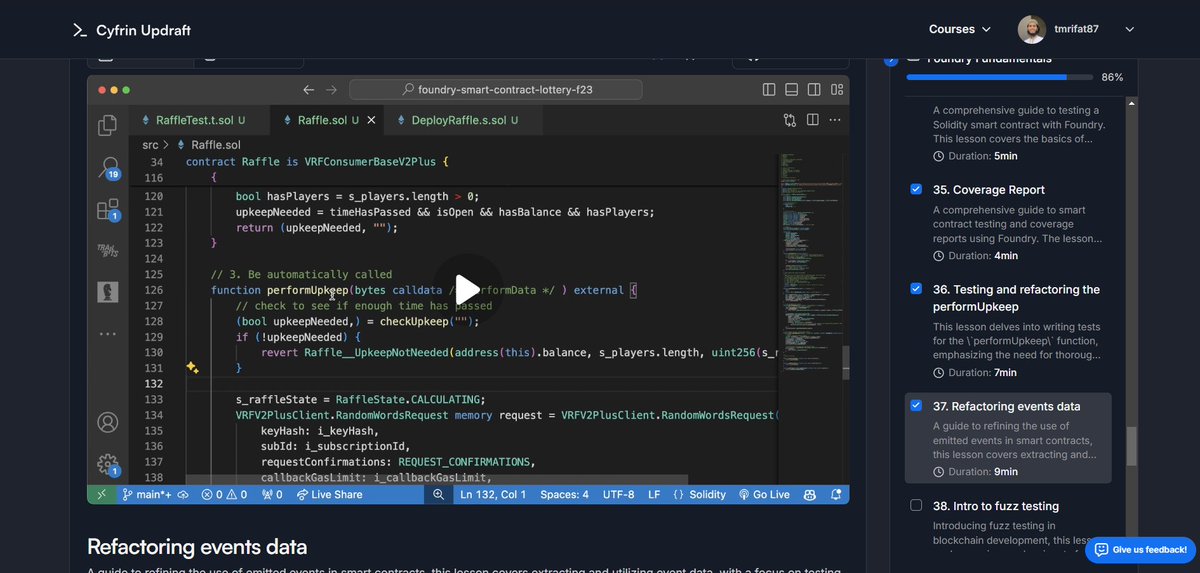
Task: Click the knight chess-piece sidebar icon
Action: 108,290
